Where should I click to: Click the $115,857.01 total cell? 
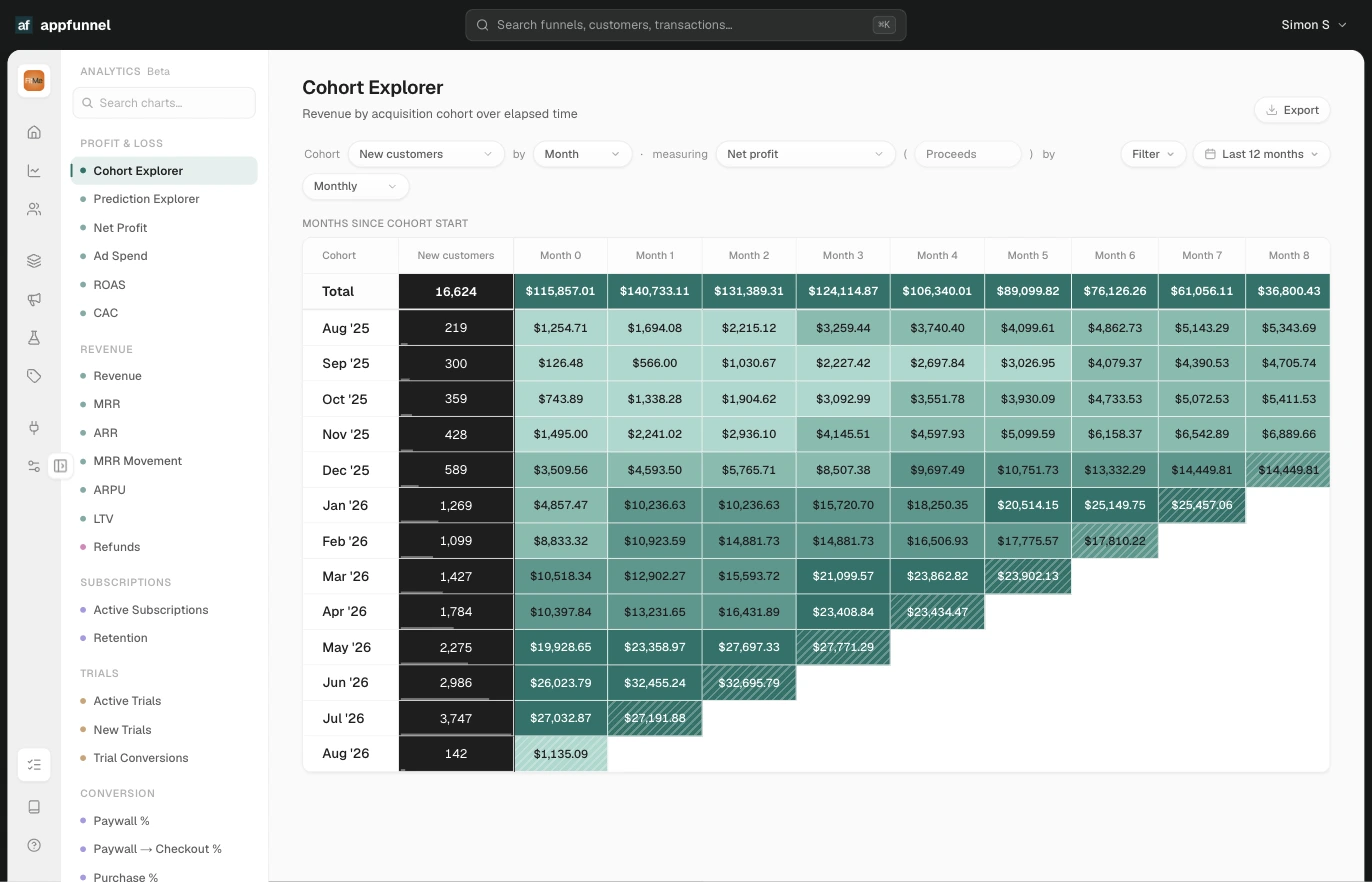click(x=561, y=292)
